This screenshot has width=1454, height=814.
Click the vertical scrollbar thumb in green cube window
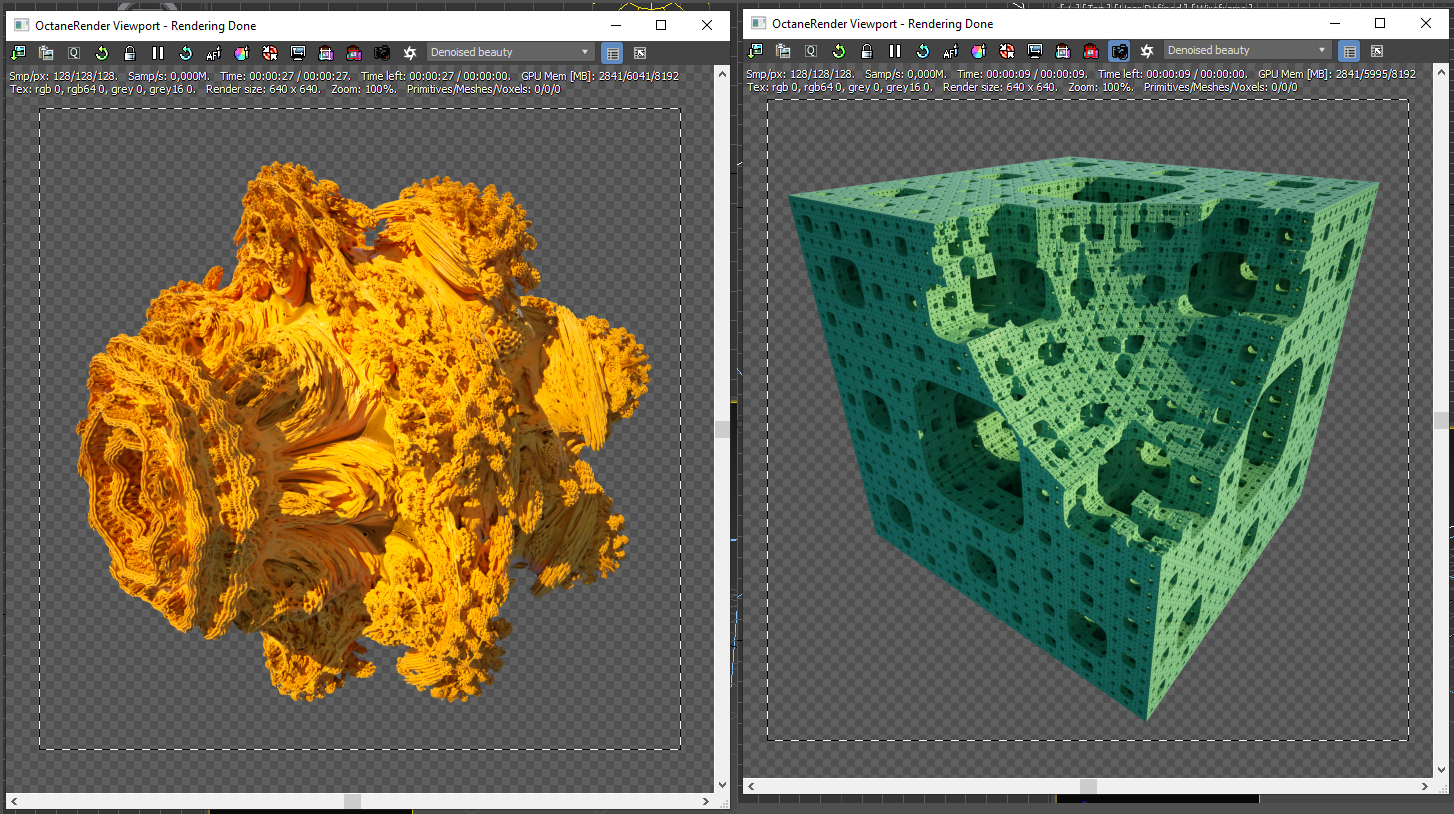coord(1442,420)
